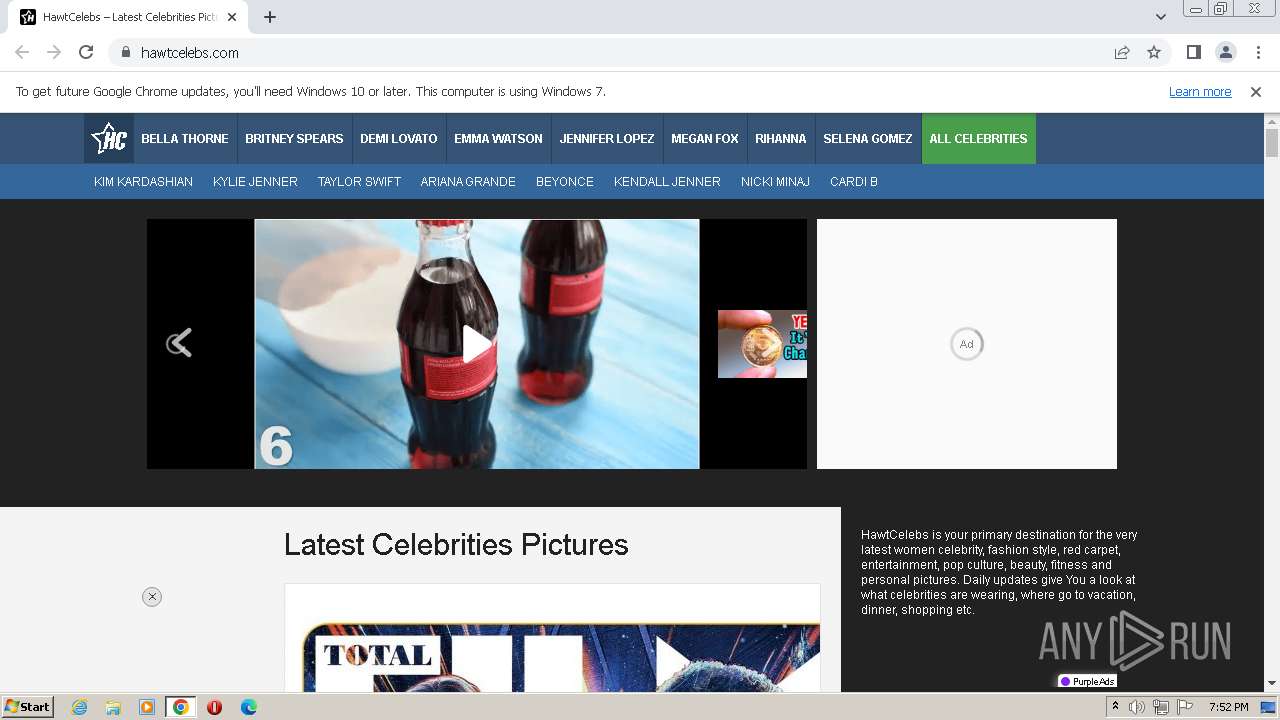Open the SELENA GOMEZ menu item
The height and width of the screenshot is (720, 1280).
coord(868,138)
